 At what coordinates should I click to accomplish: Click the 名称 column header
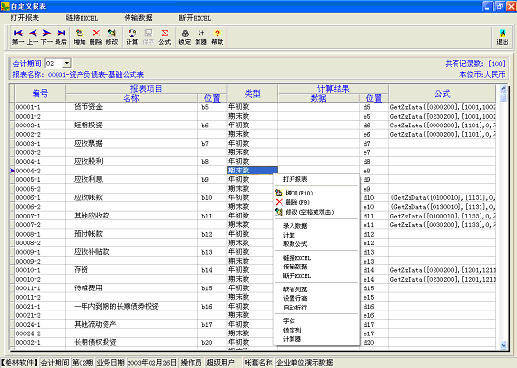coord(132,98)
